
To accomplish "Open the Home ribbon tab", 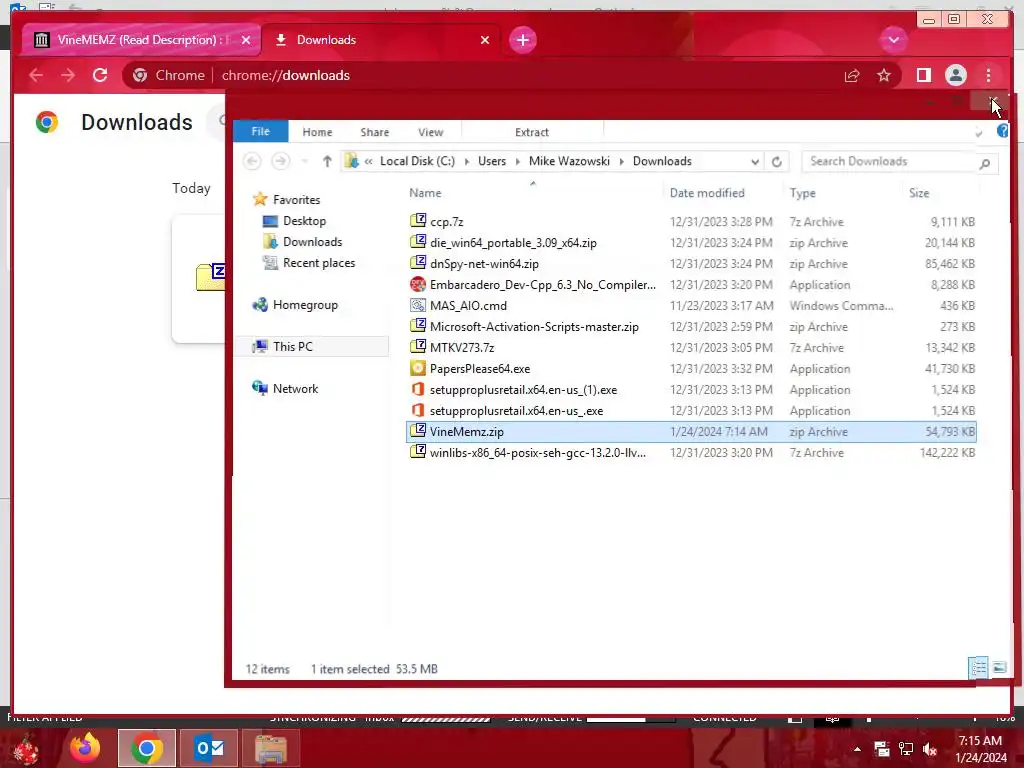I will (317, 132).
